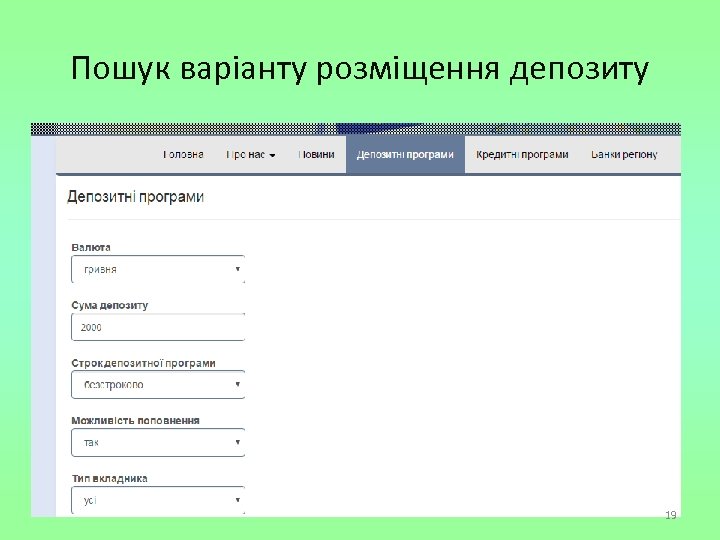720x540 pixels.
Task: Expand the Про нас dropdown menu
Action: click(251, 155)
